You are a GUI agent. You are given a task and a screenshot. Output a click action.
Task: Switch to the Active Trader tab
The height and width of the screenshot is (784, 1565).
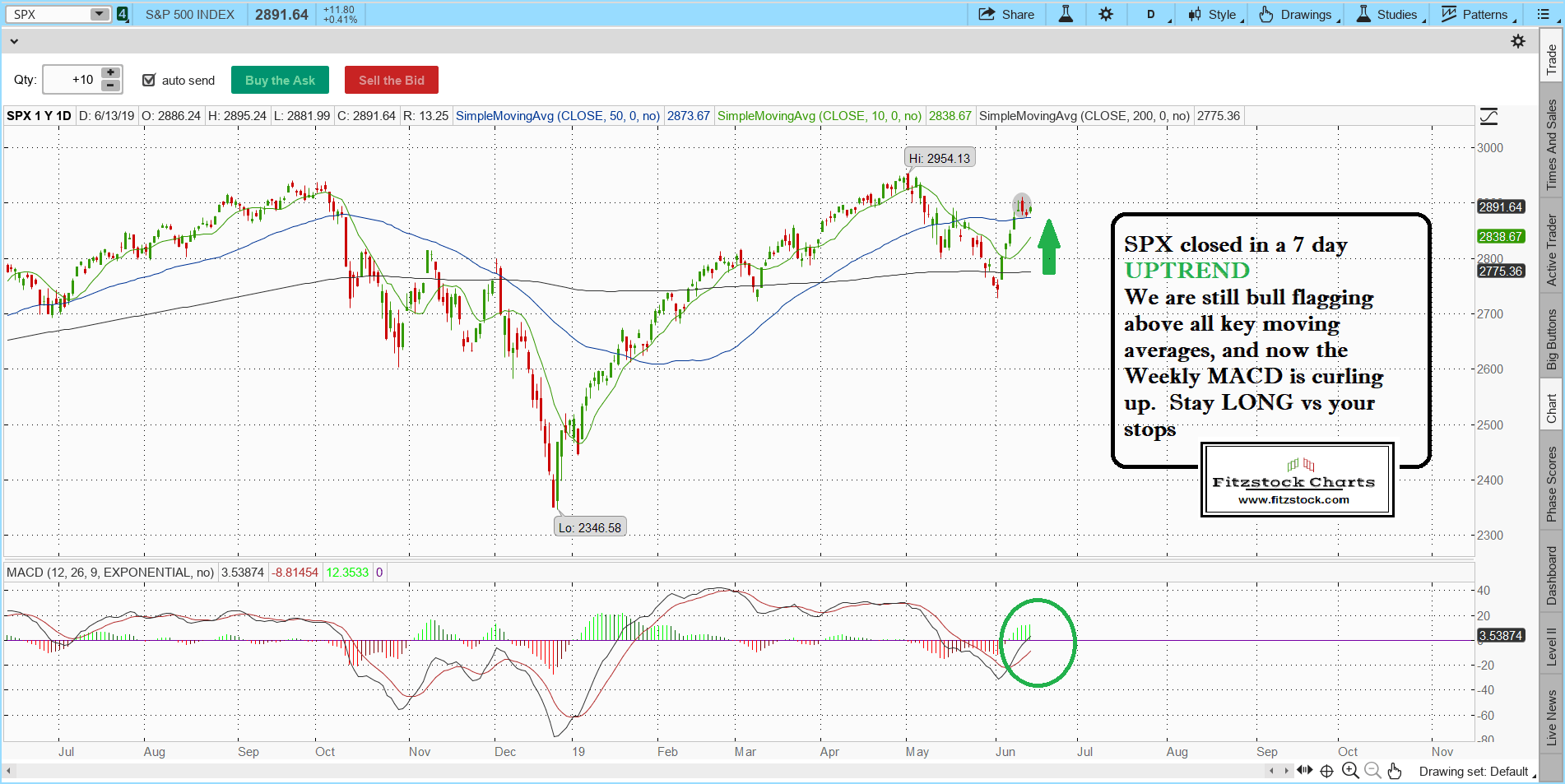(x=1552, y=250)
